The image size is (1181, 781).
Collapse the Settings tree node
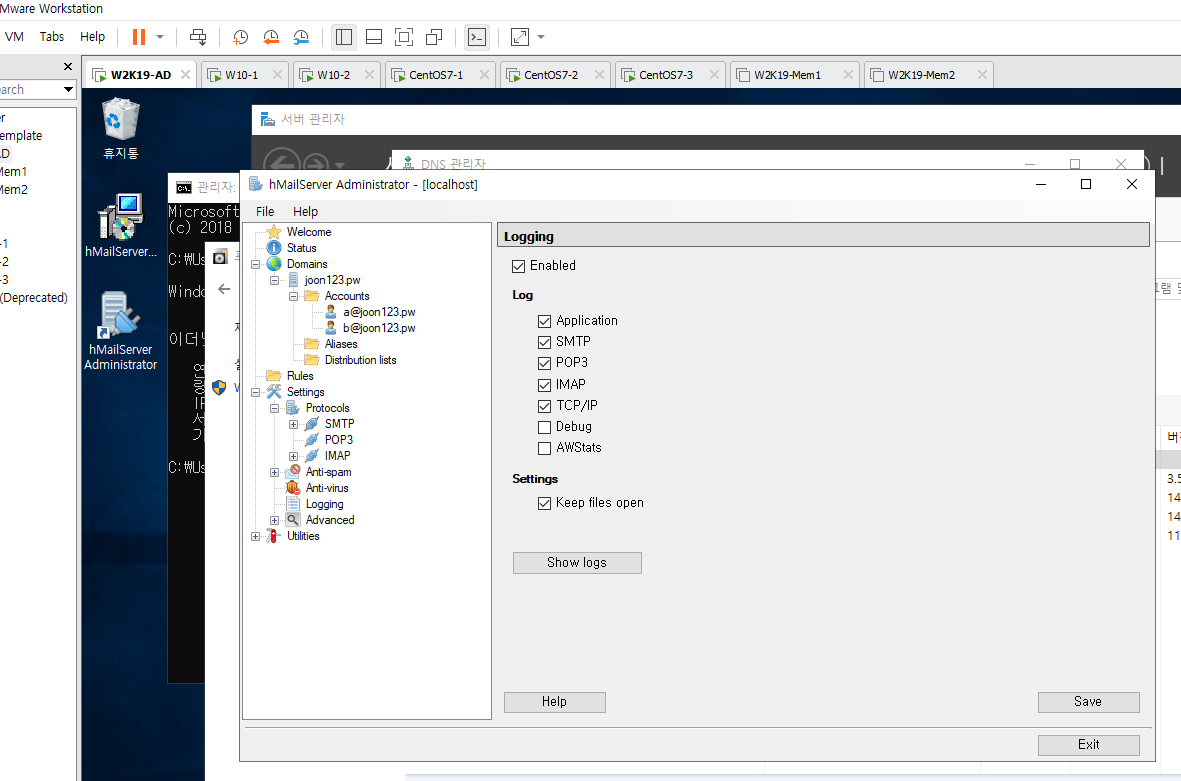click(x=255, y=392)
